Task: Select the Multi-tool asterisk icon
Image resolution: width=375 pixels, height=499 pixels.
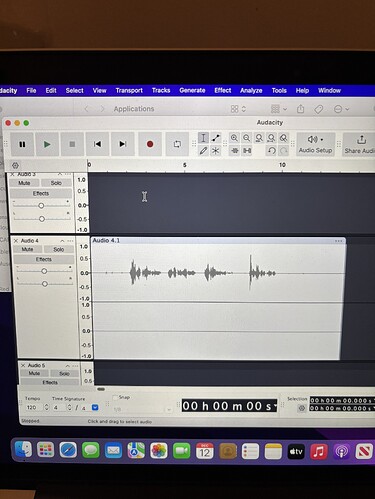Action: tap(216, 151)
